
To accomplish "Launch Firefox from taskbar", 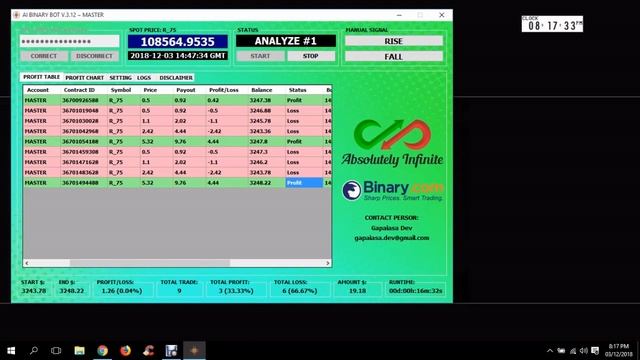I will (x=125, y=350).
